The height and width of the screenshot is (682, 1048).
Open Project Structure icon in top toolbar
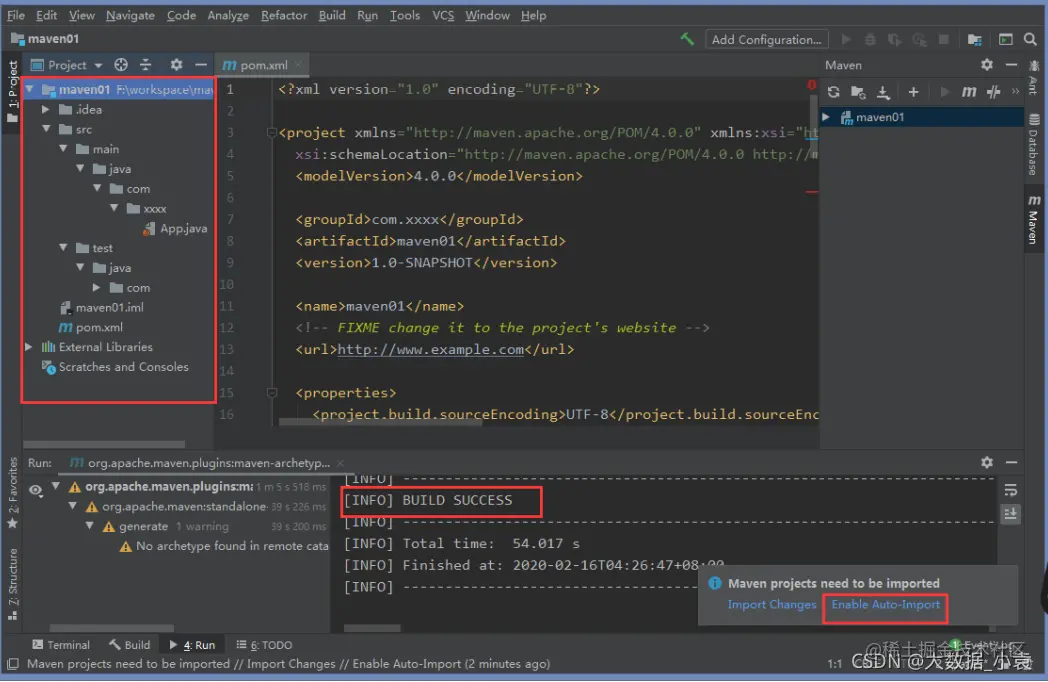(974, 39)
